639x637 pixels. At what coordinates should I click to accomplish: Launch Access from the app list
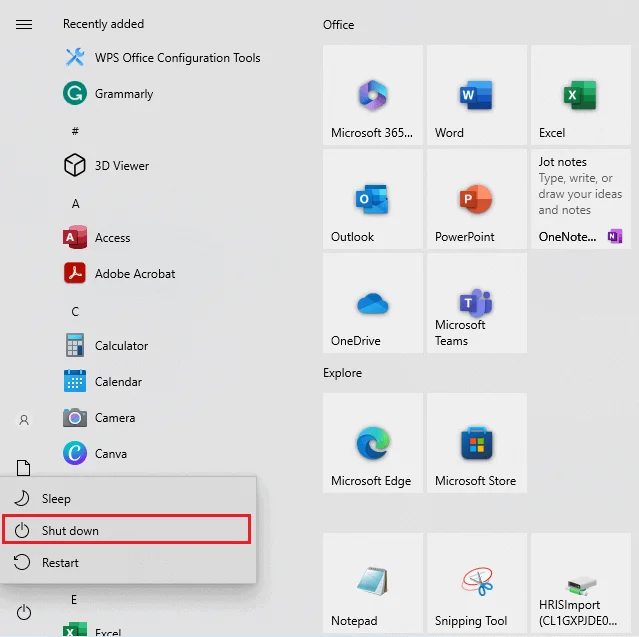click(x=97, y=237)
